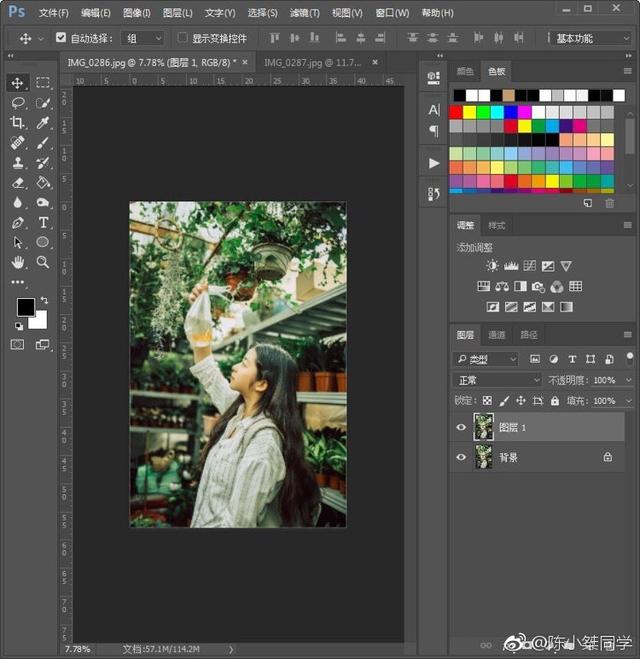Select the Lasso tool
640x659 pixels.
click(x=18, y=103)
